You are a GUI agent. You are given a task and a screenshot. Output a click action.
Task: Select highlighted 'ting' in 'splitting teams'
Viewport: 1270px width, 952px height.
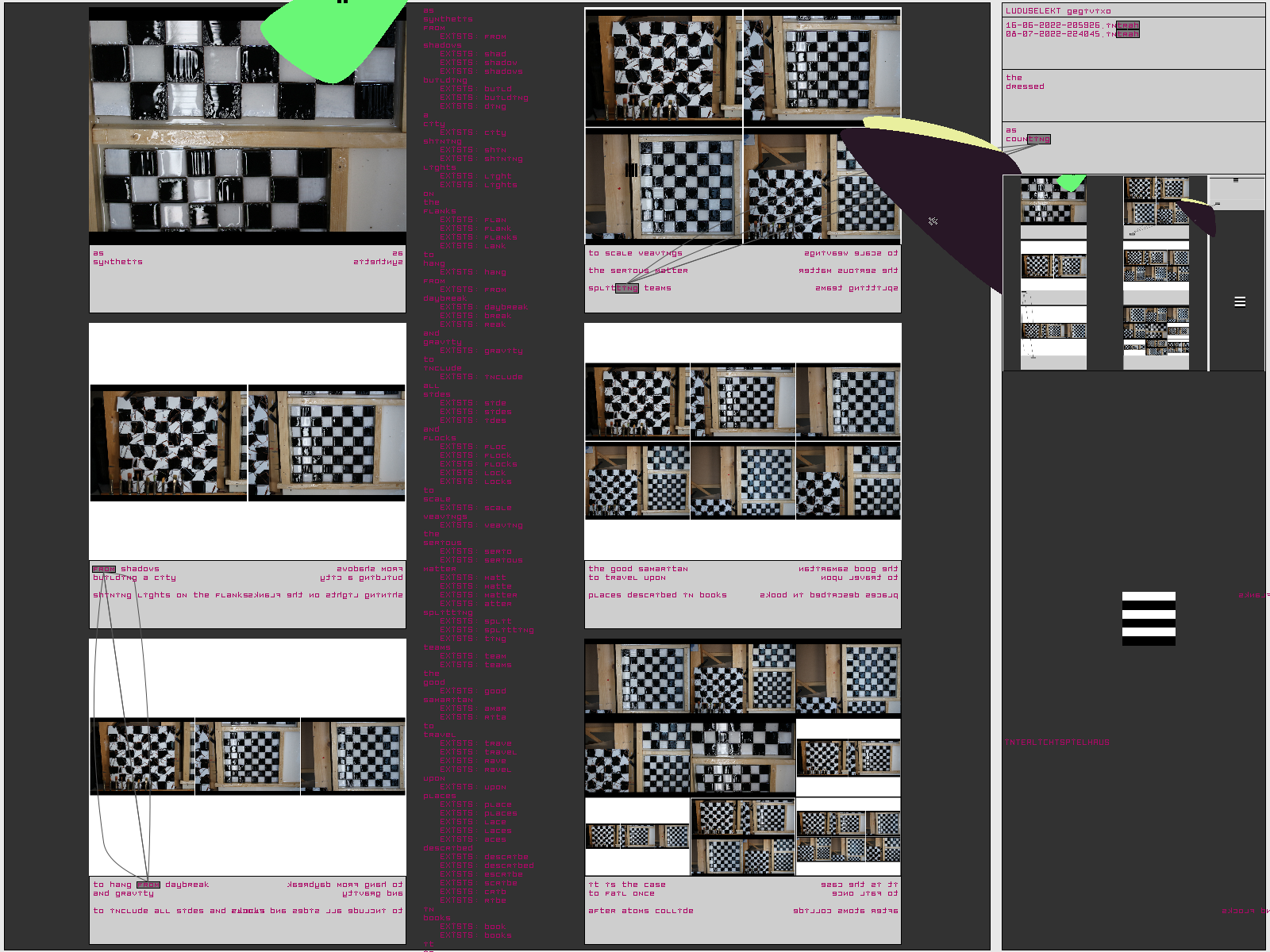(x=627, y=289)
